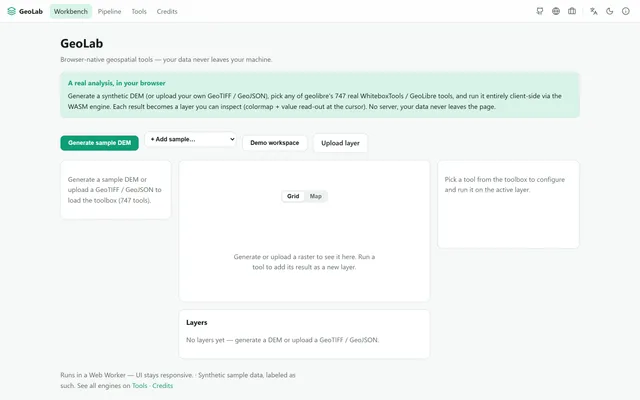This screenshot has width=640, height=400.
Task: Click 'No layers yet' message text
Action: [x=282, y=340]
